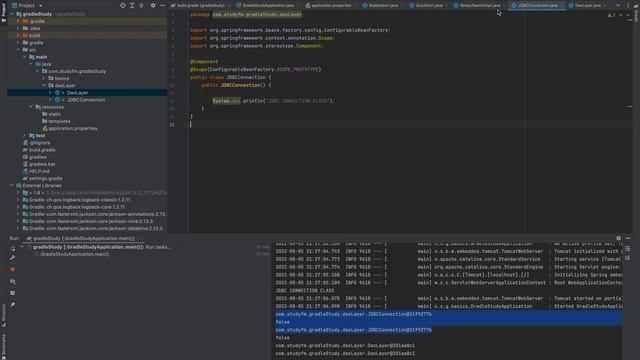640x360 pixels.
Task: Collapse the main folder
Action: click(x=24, y=57)
